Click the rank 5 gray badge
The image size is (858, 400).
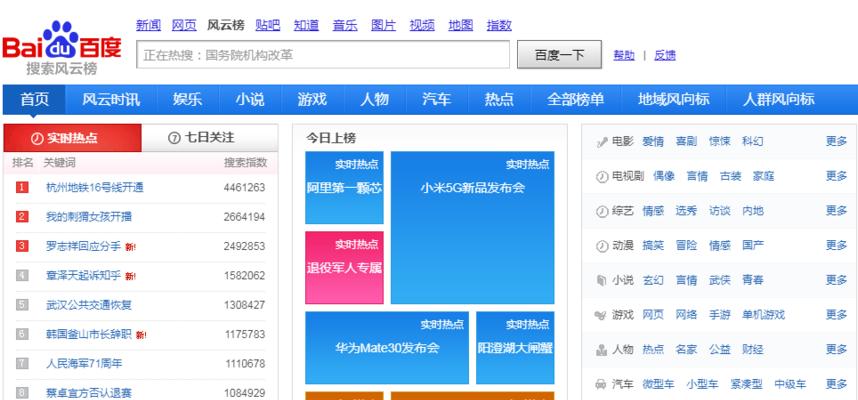click(22, 305)
